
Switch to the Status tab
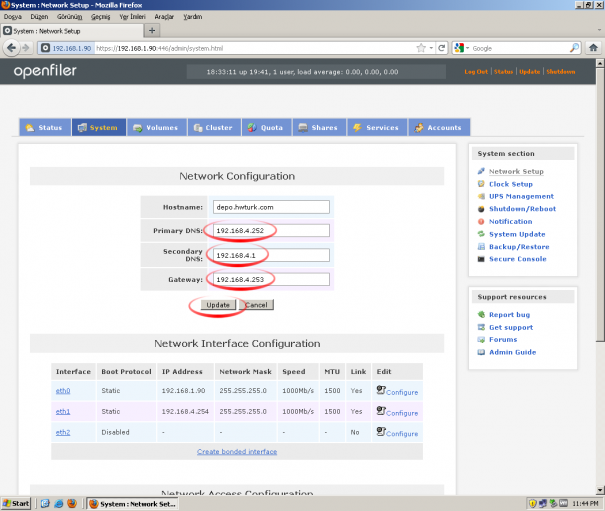point(45,127)
